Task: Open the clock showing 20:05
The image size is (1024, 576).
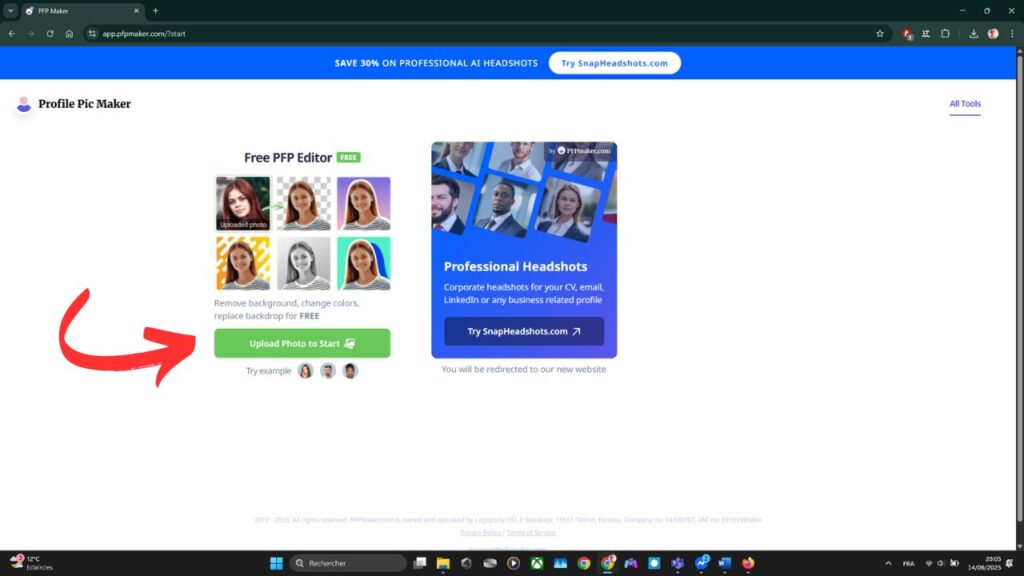Action: pyautogui.click(x=984, y=563)
